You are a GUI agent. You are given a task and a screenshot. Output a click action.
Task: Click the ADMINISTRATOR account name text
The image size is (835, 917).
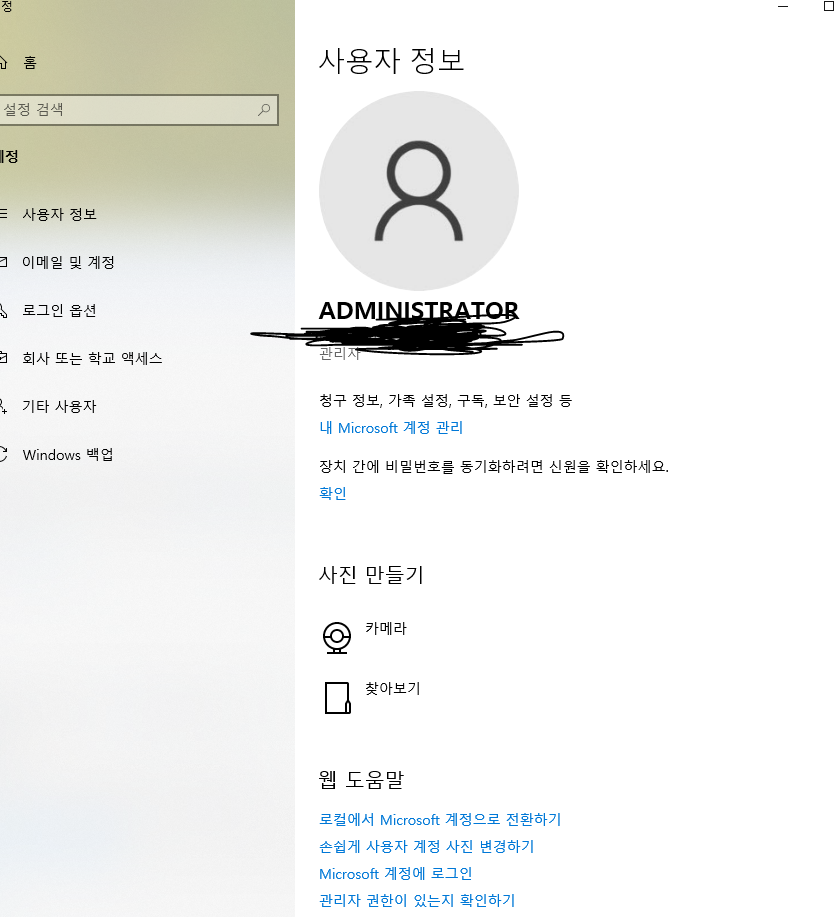pyautogui.click(x=419, y=311)
